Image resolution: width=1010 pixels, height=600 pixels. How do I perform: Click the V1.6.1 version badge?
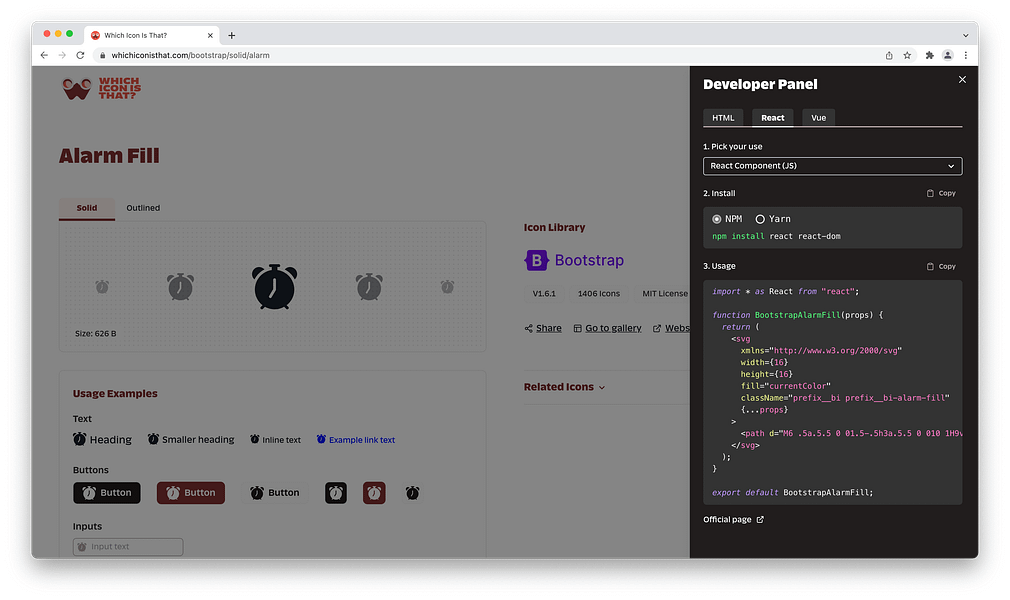[544, 293]
